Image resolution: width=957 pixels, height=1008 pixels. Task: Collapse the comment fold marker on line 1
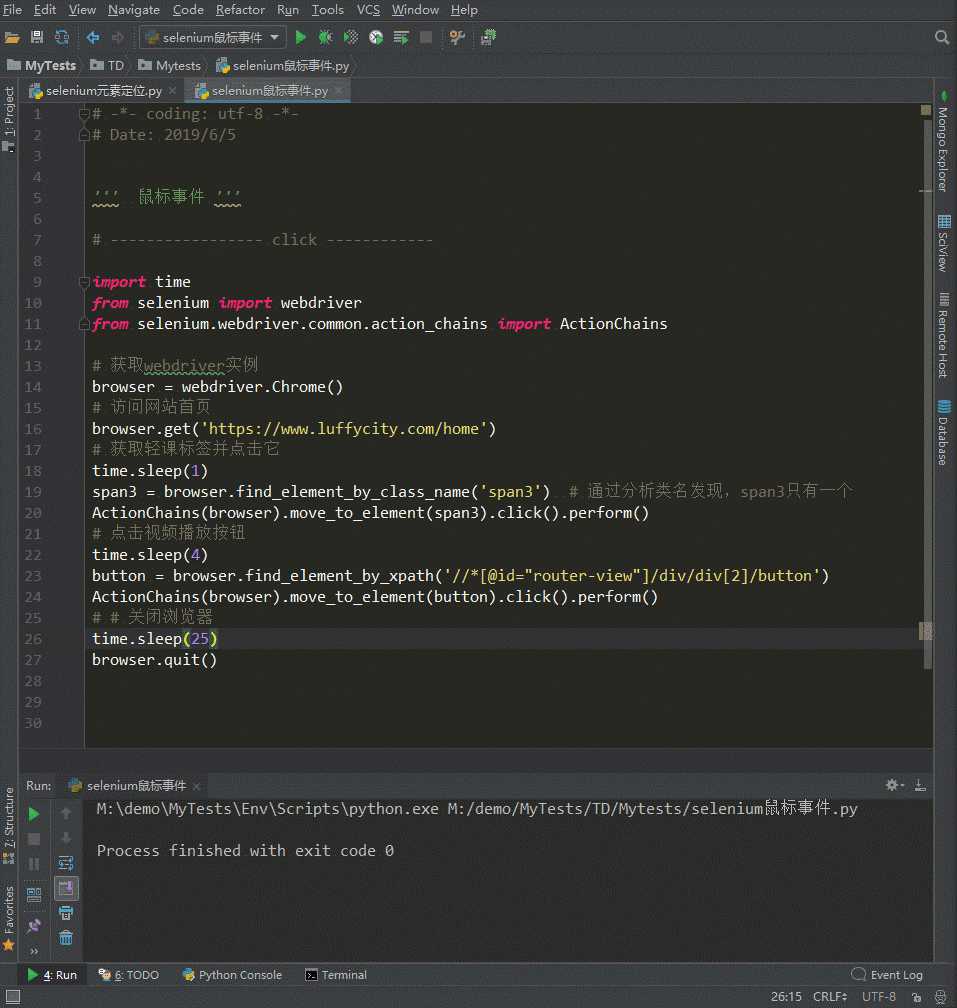coord(84,114)
